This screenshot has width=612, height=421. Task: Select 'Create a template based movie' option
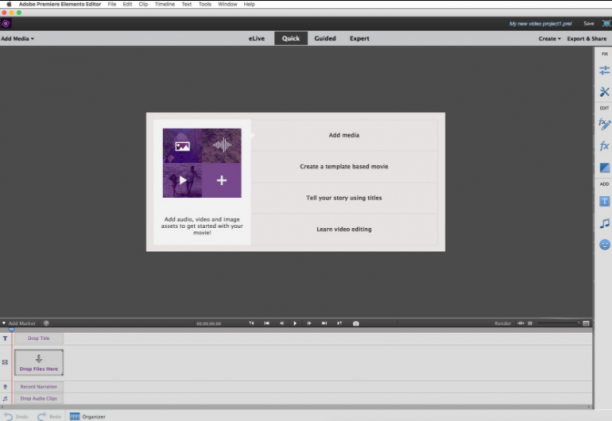[x=344, y=166]
